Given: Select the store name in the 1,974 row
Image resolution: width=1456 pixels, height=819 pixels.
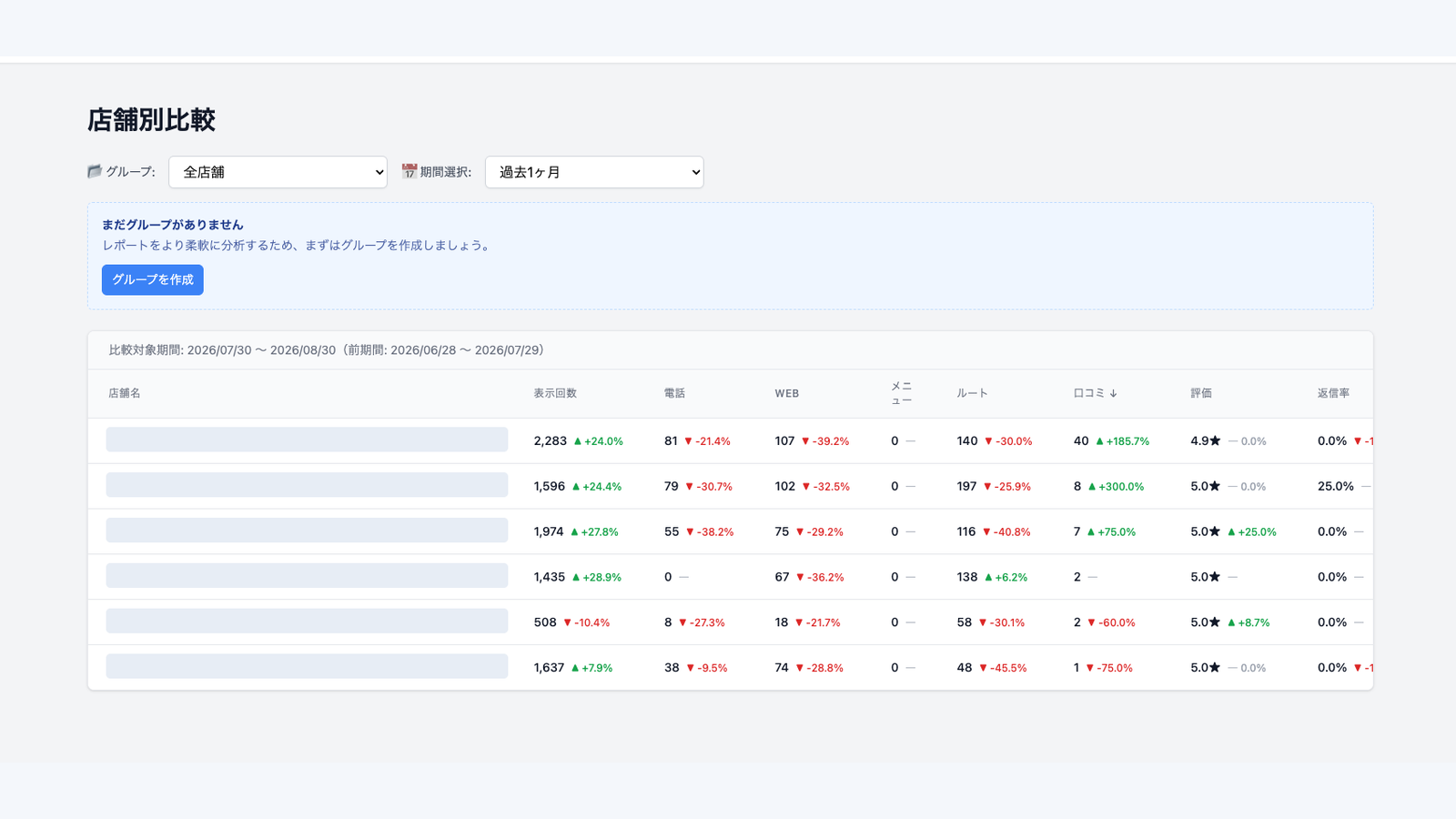Looking at the screenshot, I should tap(307, 531).
